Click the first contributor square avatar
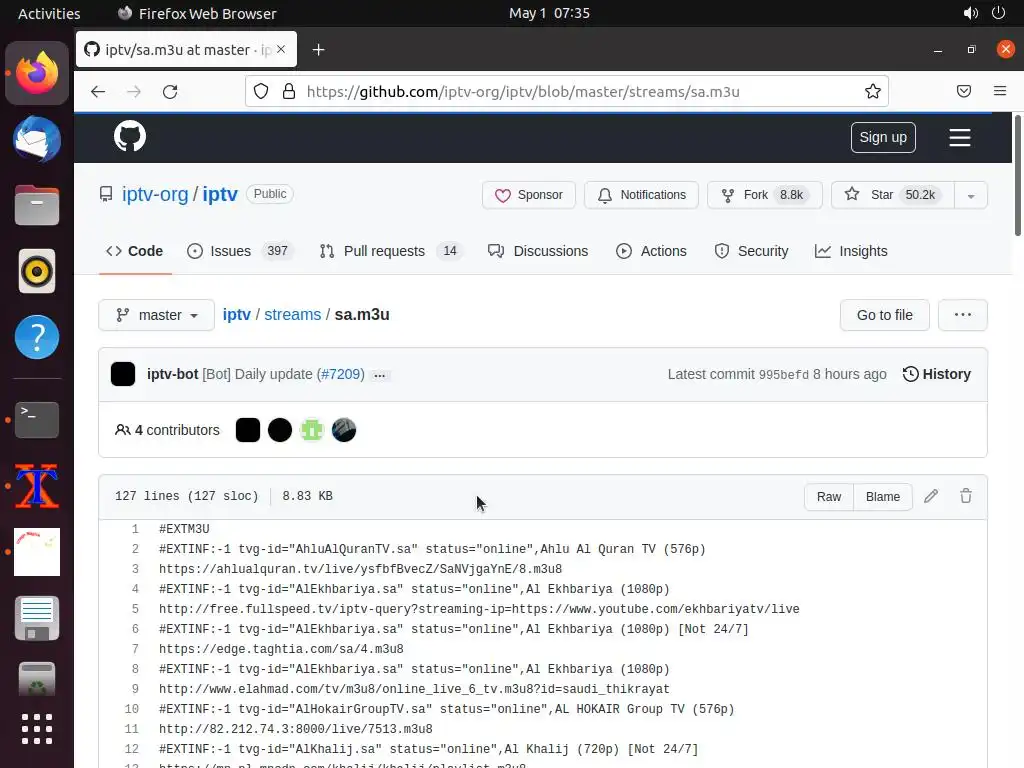1024x768 pixels. (248, 430)
